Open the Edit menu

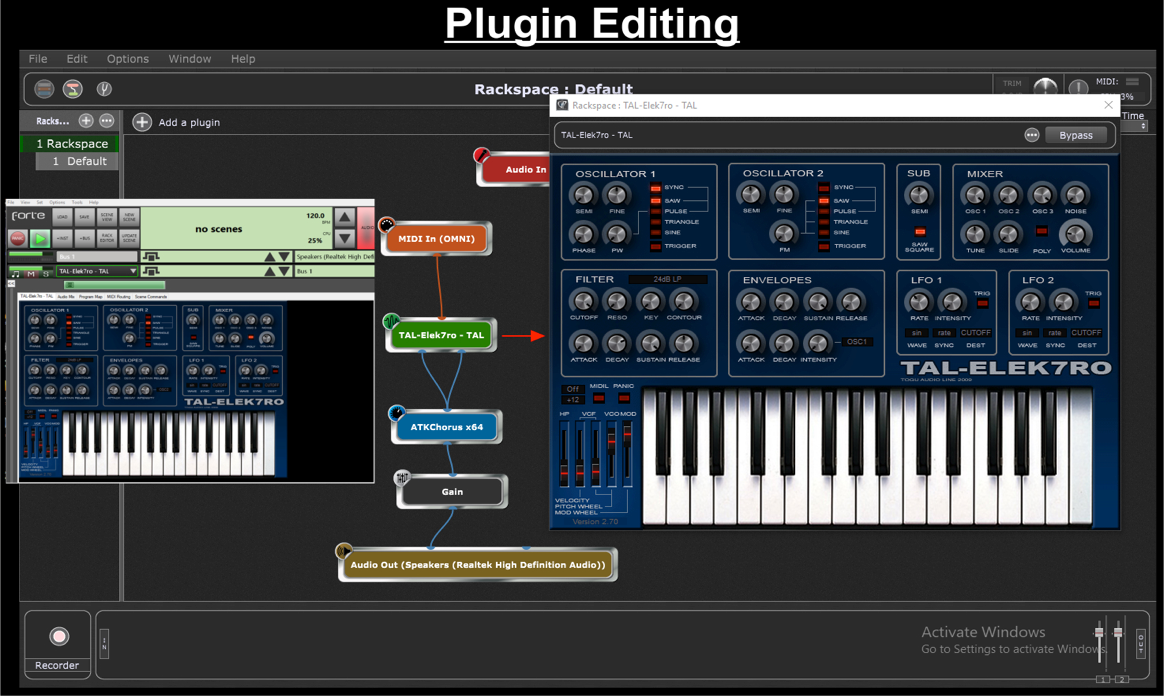76,59
